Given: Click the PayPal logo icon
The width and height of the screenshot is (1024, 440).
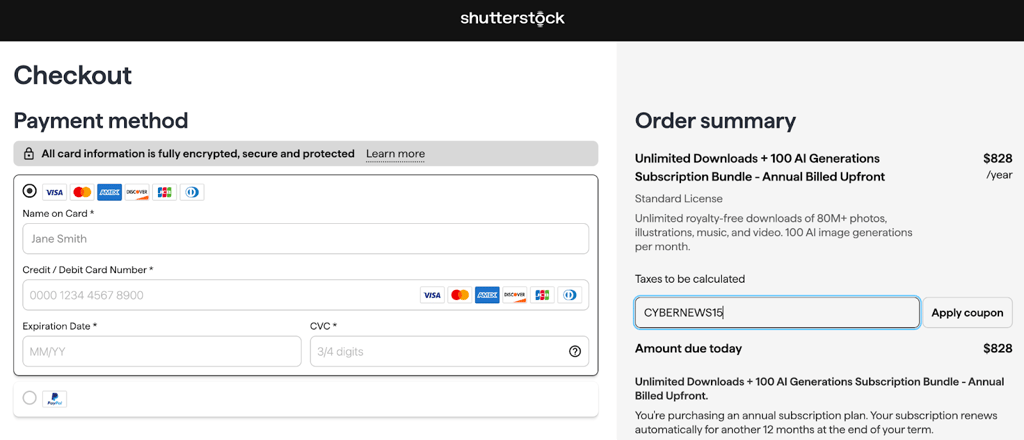Looking at the screenshot, I should pos(55,399).
